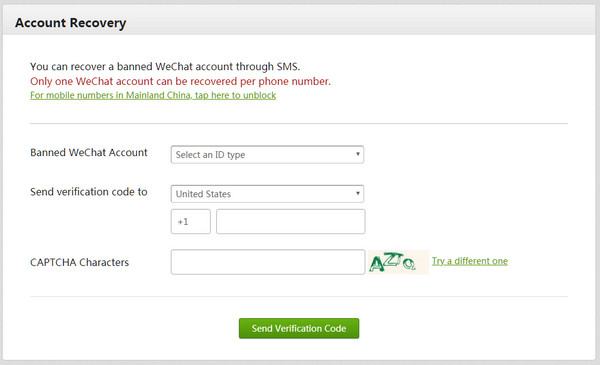The height and width of the screenshot is (365, 600).
Task: Click the Send verification code to label
Action: click(89, 192)
